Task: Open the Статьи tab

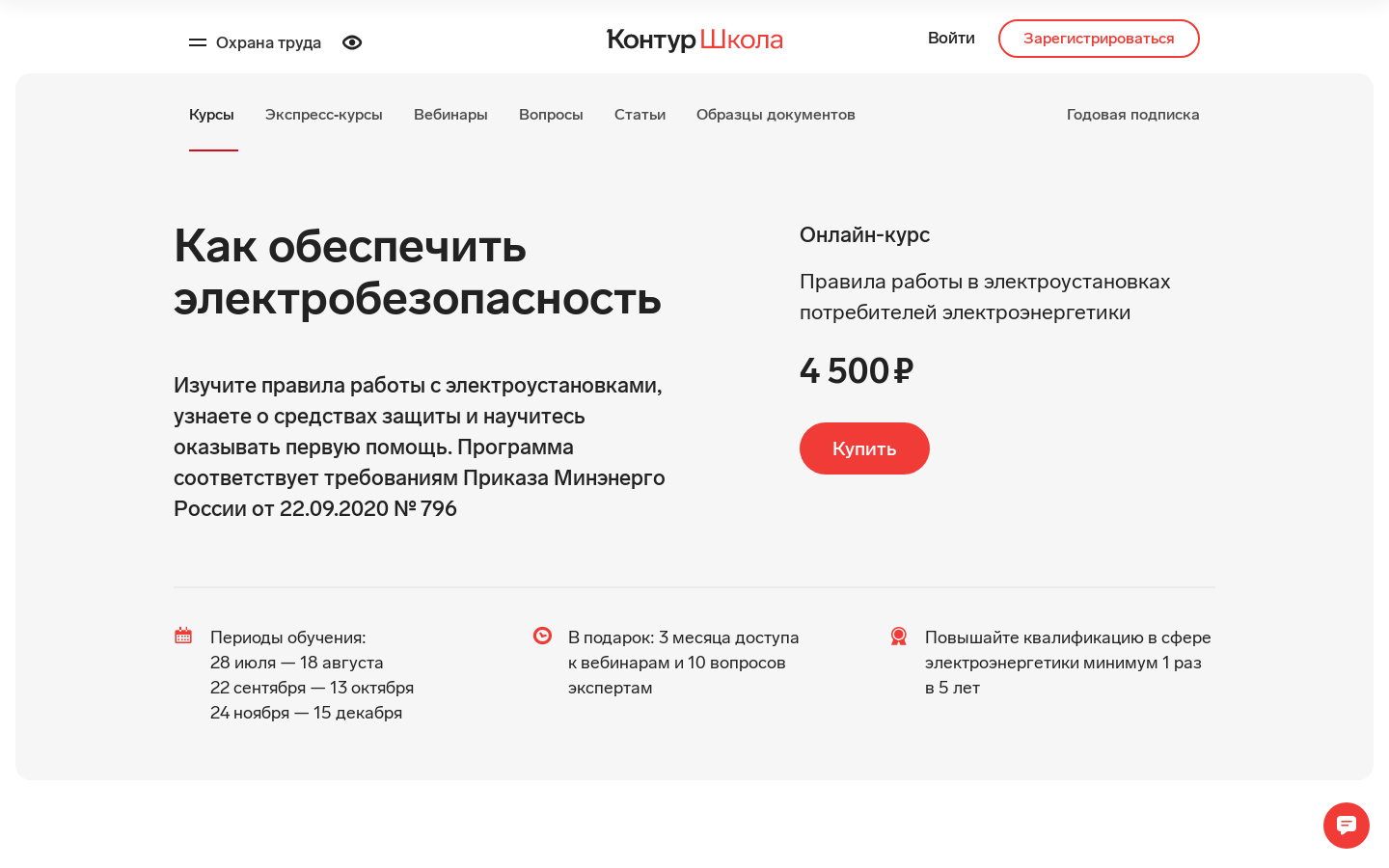Action: tap(640, 115)
